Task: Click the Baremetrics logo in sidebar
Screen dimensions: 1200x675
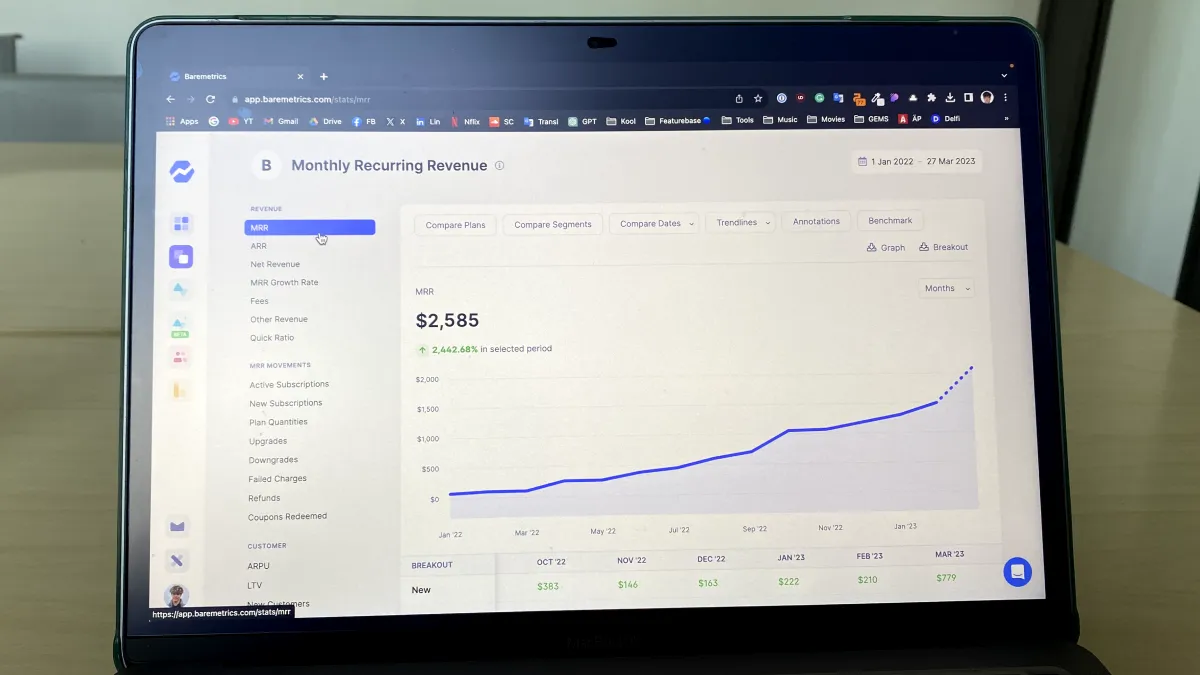Action: pyautogui.click(x=181, y=172)
